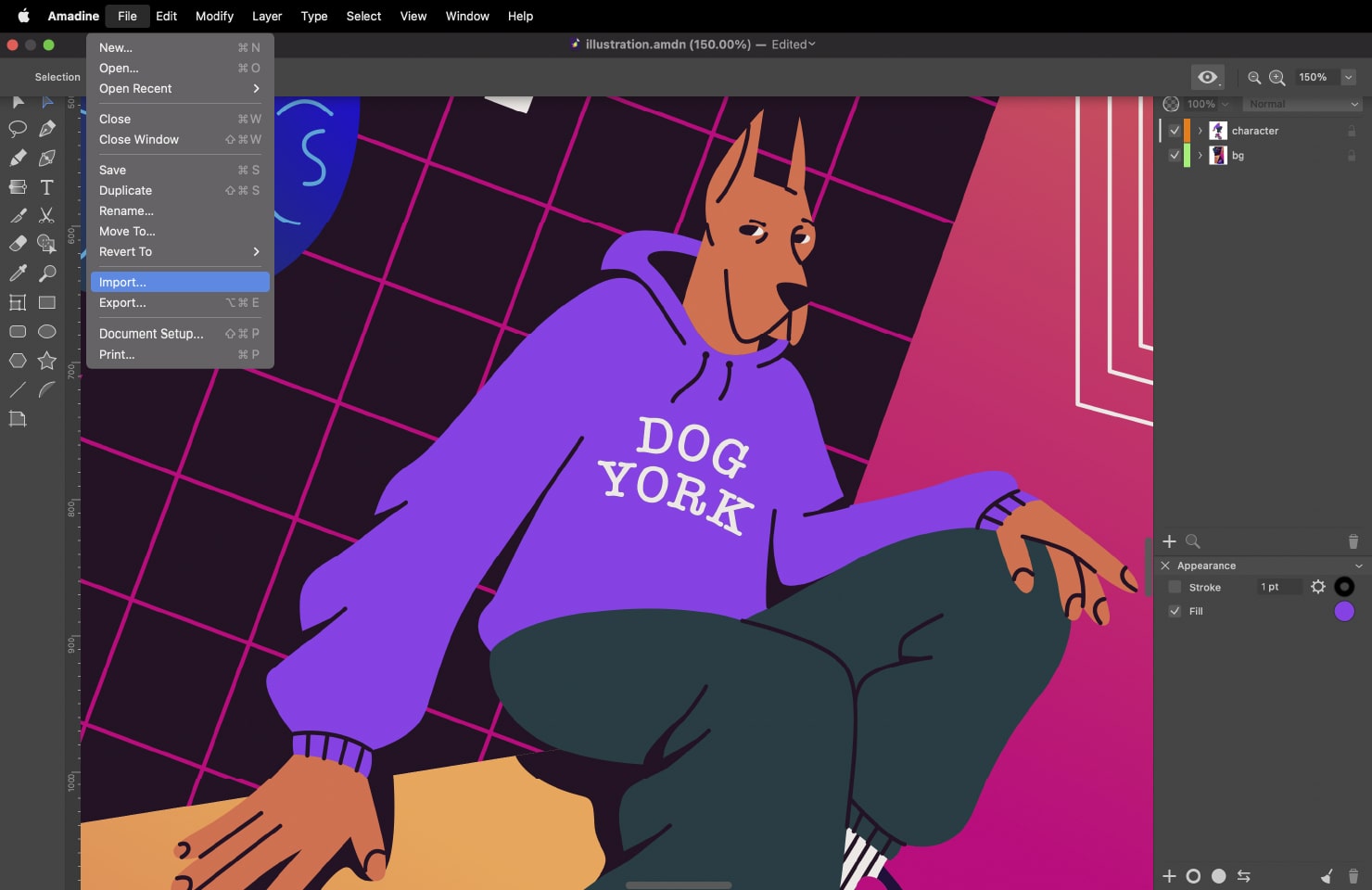Open the 150% zoom level dropdown
The width and height of the screenshot is (1372, 890).
tap(1349, 77)
